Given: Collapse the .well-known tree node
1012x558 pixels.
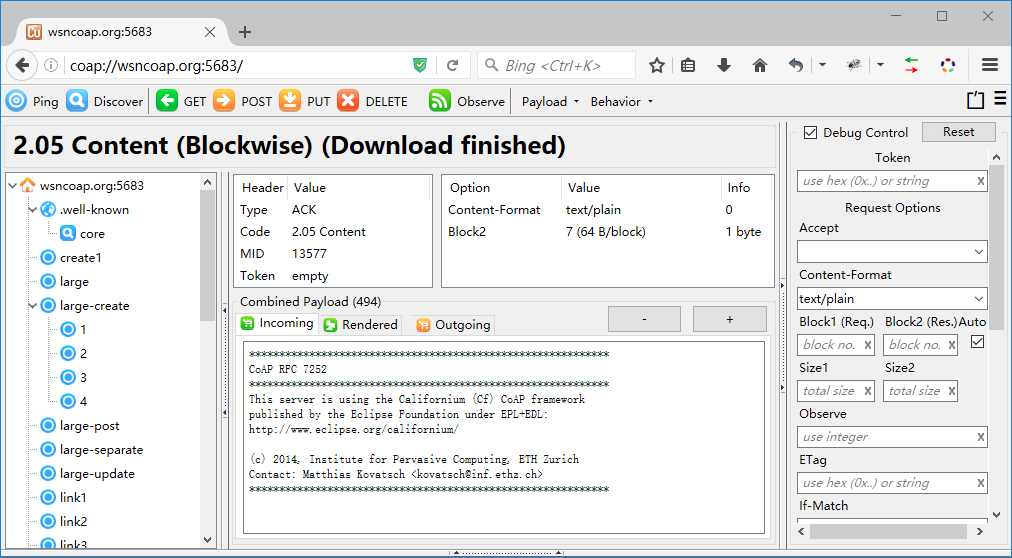Looking at the screenshot, I should [x=32, y=210].
